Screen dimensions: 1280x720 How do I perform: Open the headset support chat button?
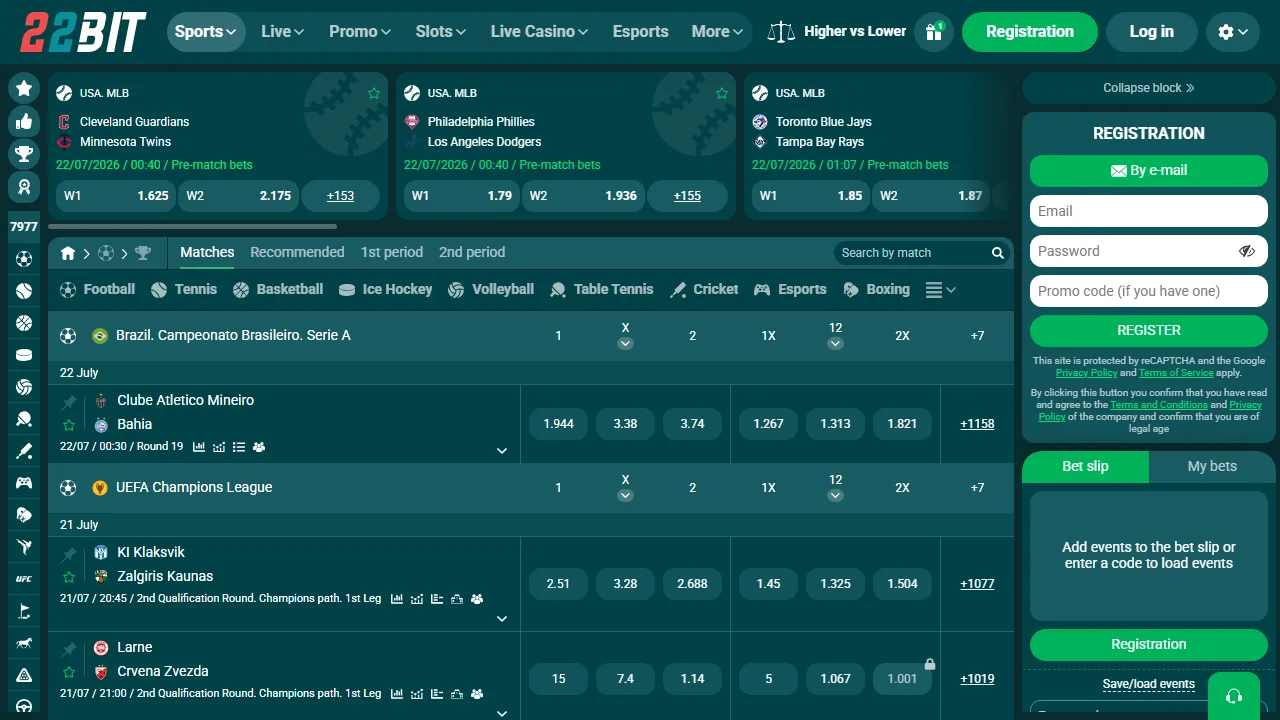(x=1234, y=696)
